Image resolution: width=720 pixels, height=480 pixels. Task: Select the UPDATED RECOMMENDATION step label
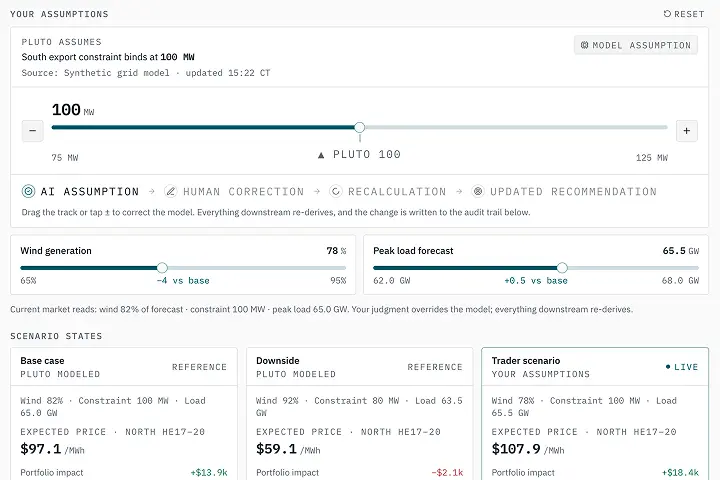click(x=574, y=192)
